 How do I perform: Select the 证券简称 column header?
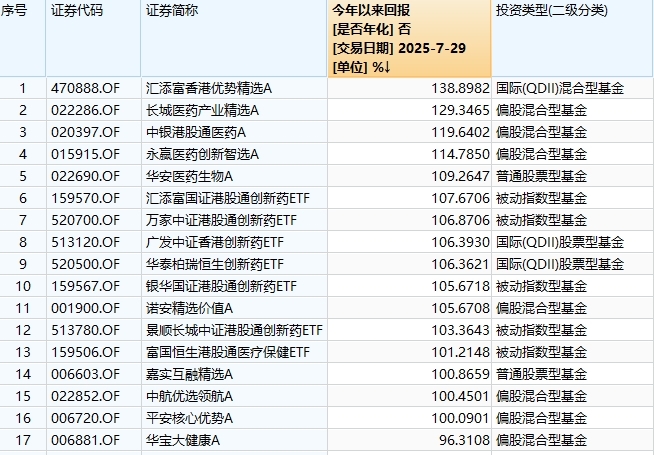[234, 38]
